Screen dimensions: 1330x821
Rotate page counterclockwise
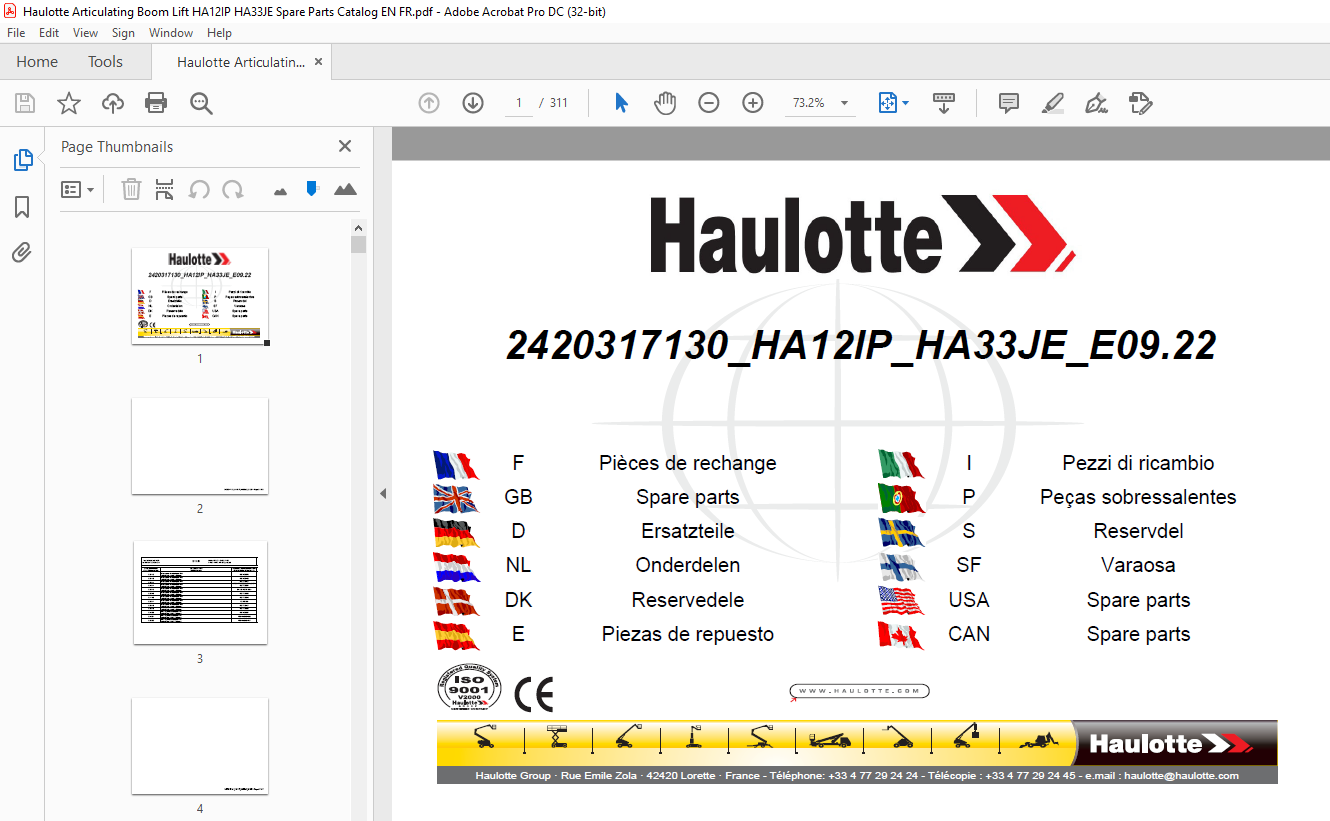tap(199, 189)
